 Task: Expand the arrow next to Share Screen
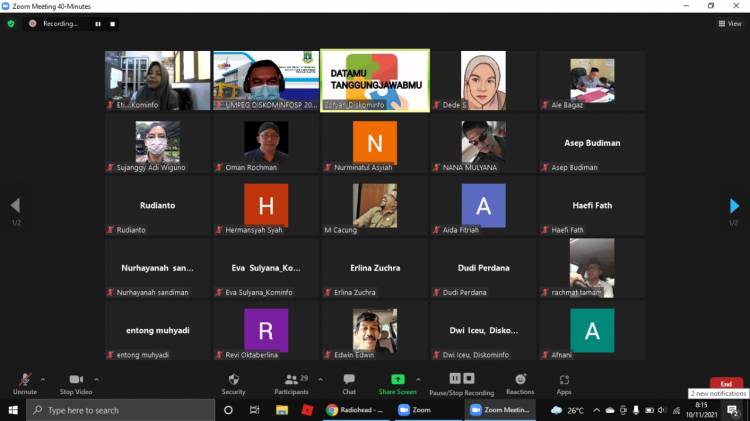pos(417,380)
